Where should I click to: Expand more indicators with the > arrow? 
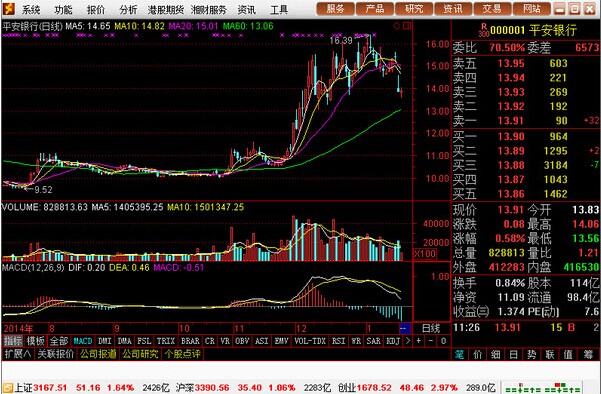[407, 341]
